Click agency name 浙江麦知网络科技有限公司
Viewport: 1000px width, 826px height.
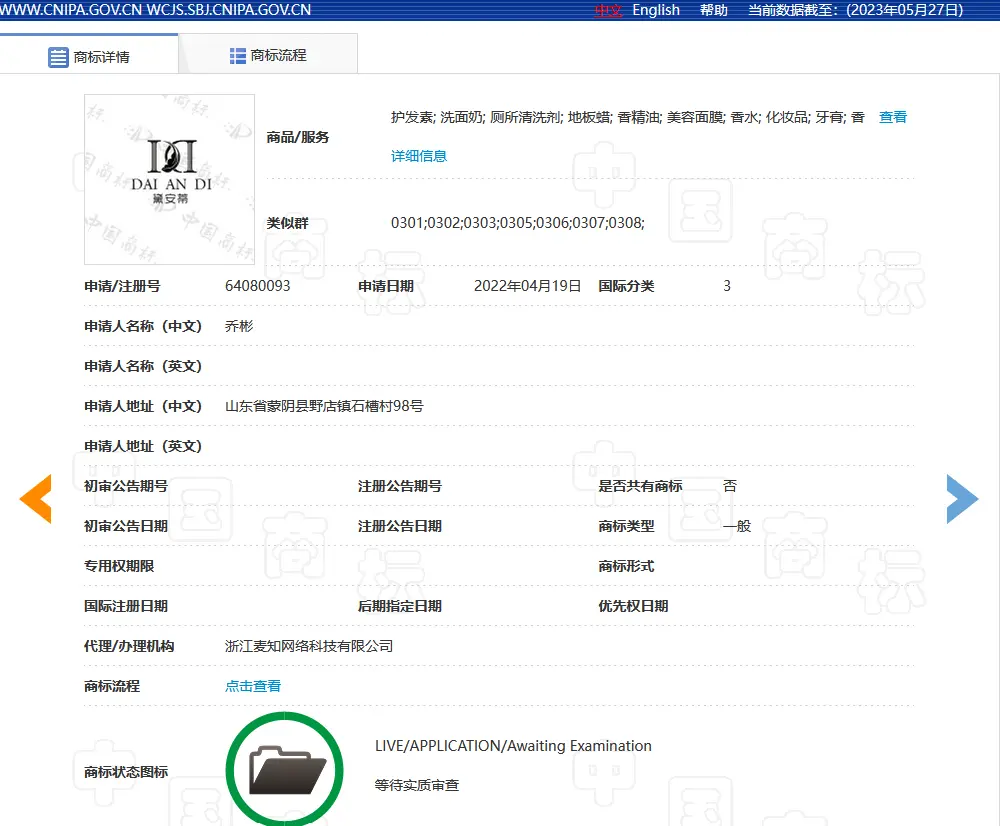point(310,646)
